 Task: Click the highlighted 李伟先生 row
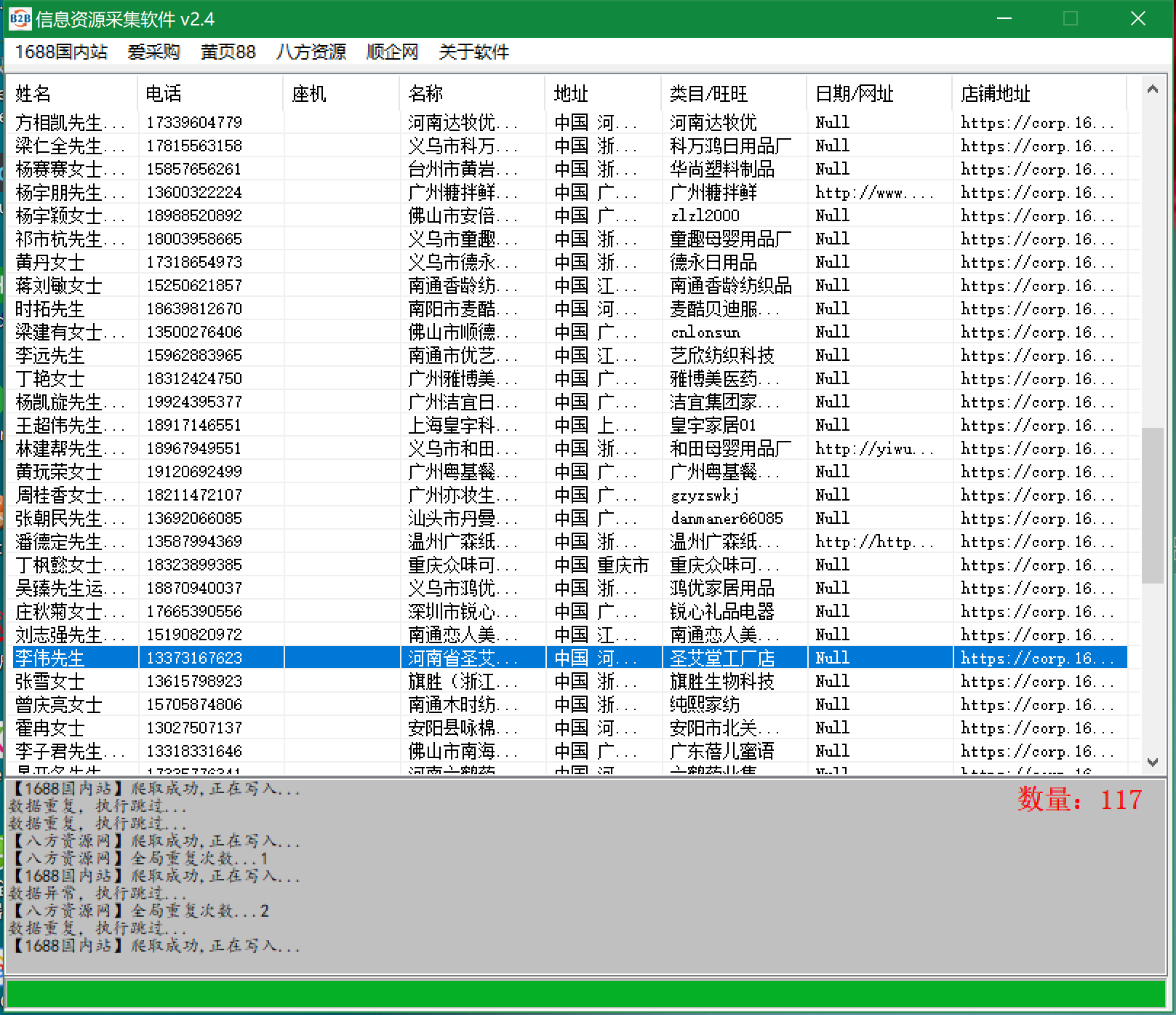point(570,658)
